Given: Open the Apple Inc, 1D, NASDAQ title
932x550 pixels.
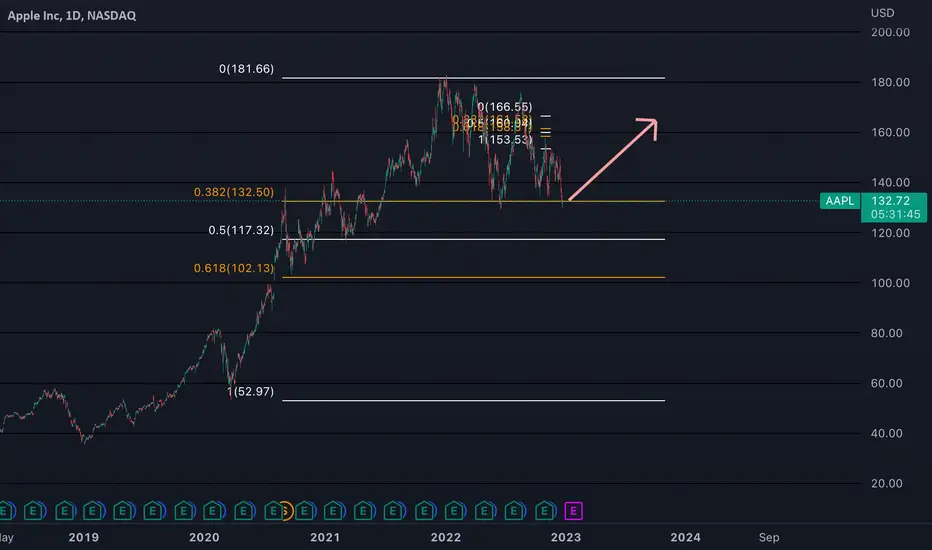Looking at the screenshot, I should point(71,15).
